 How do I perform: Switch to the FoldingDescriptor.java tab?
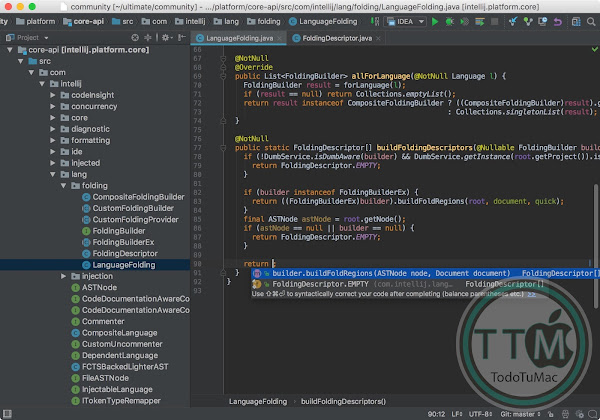click(x=336, y=38)
